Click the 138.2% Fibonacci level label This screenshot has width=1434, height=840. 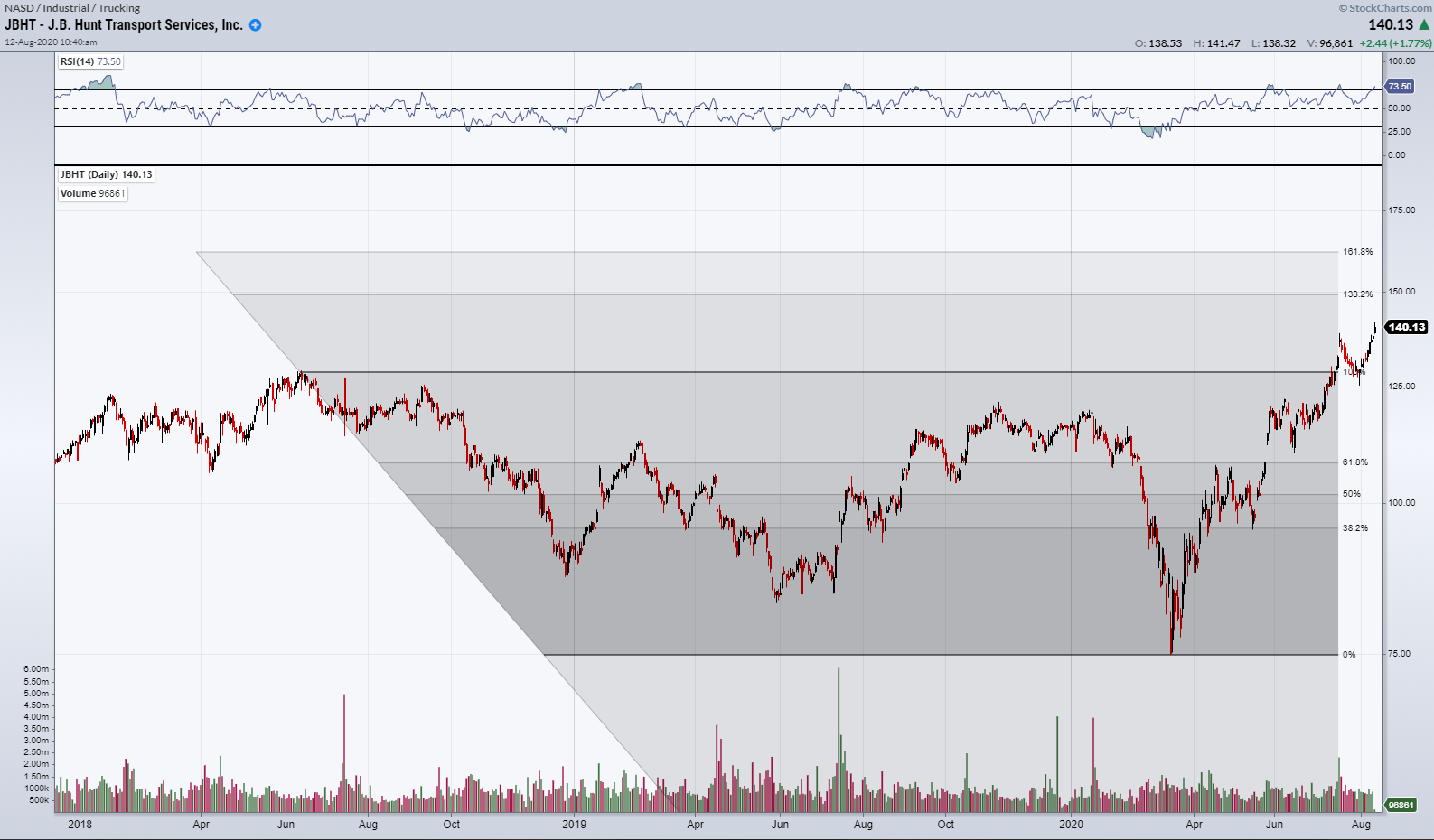[x=1357, y=294]
